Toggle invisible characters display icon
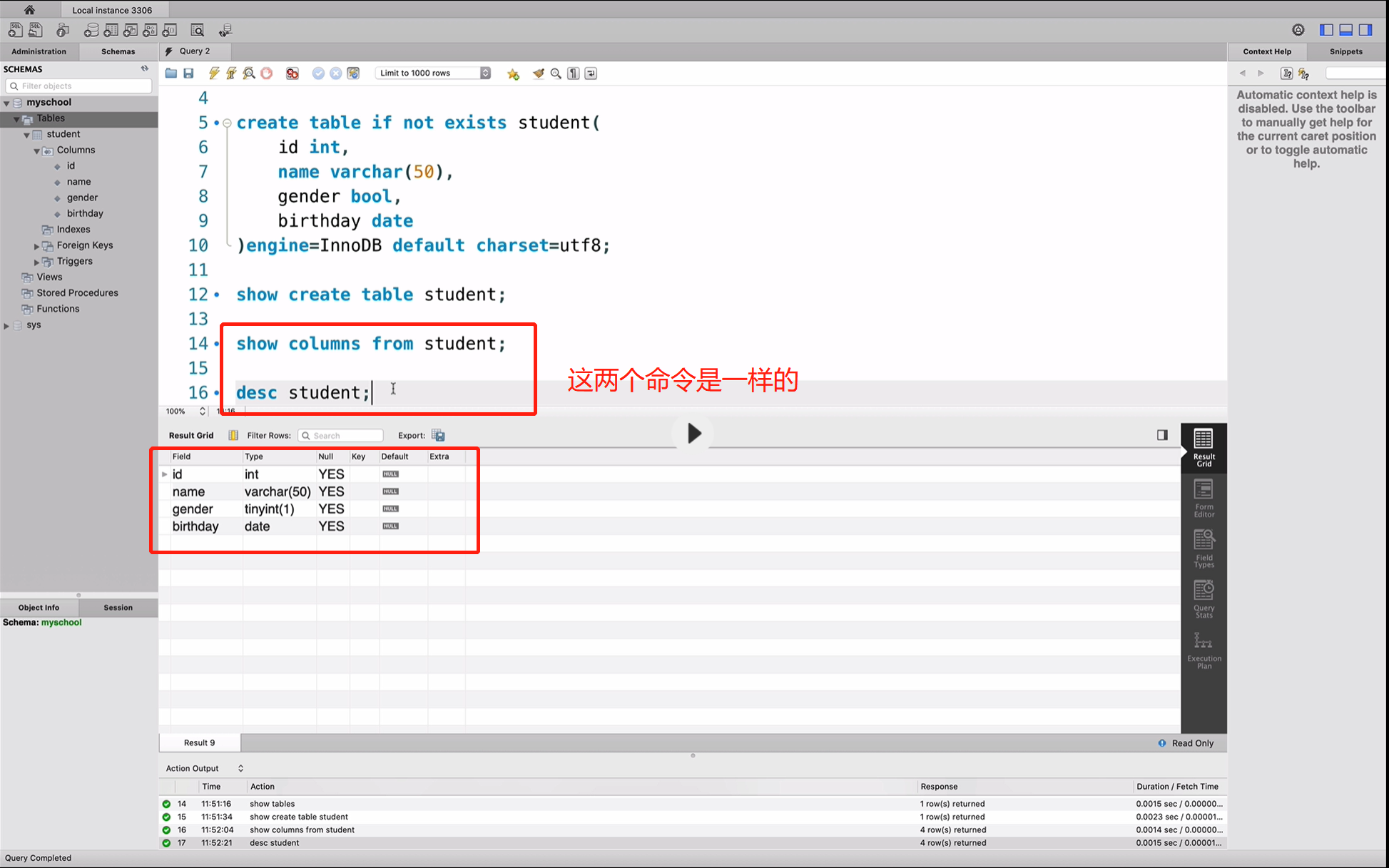Screen dimensions: 1389x868 [x=574, y=73]
